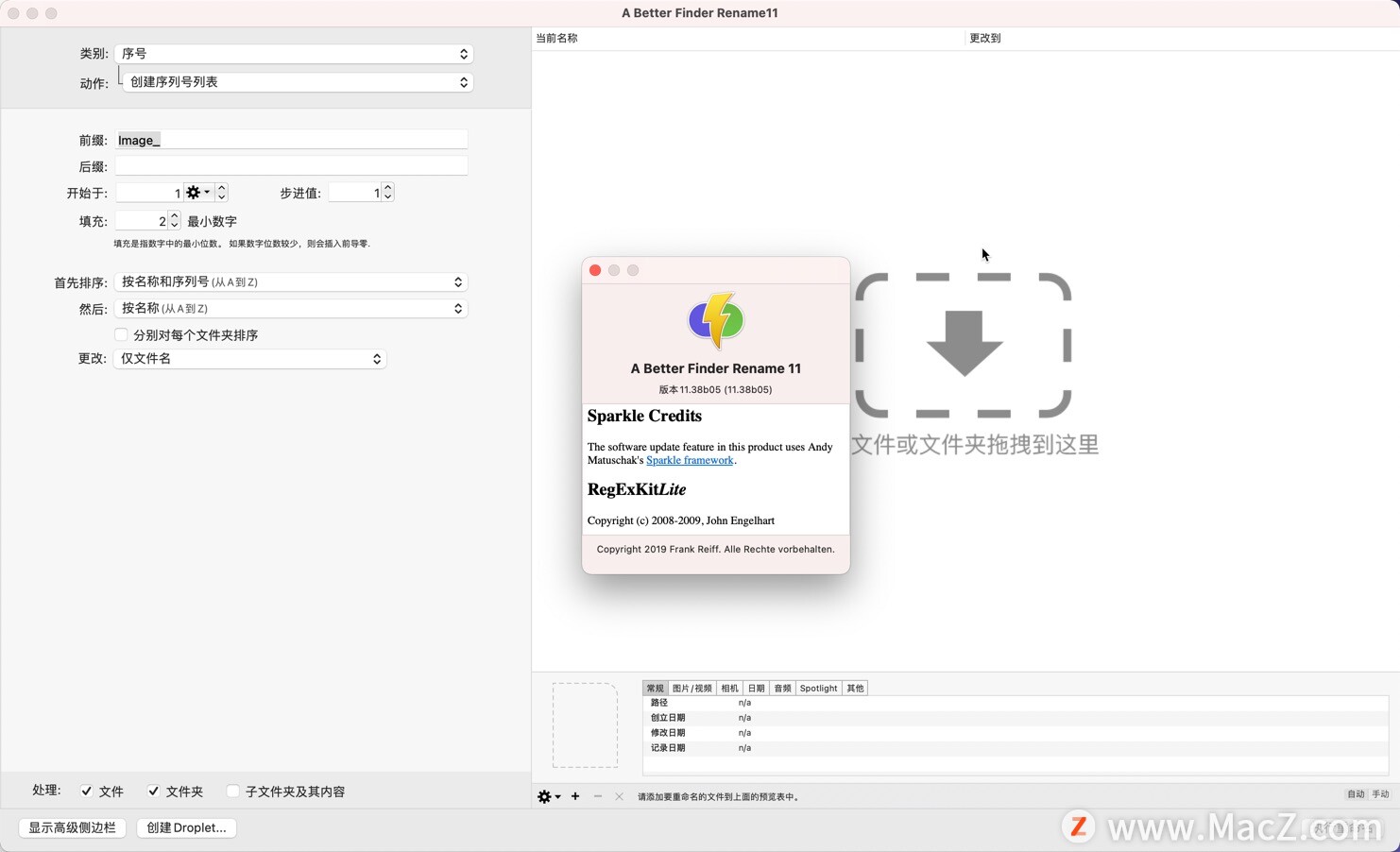Click the 开始于 start number field

(149, 193)
